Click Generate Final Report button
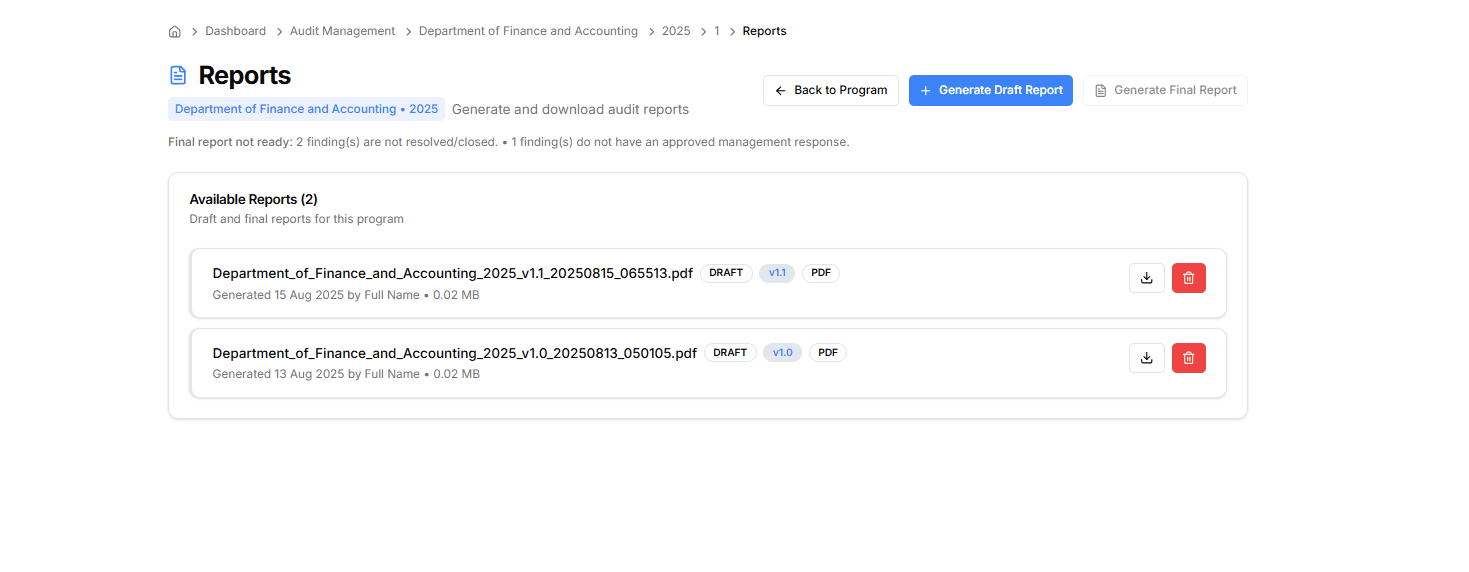The image size is (1469, 572). (x=1165, y=90)
